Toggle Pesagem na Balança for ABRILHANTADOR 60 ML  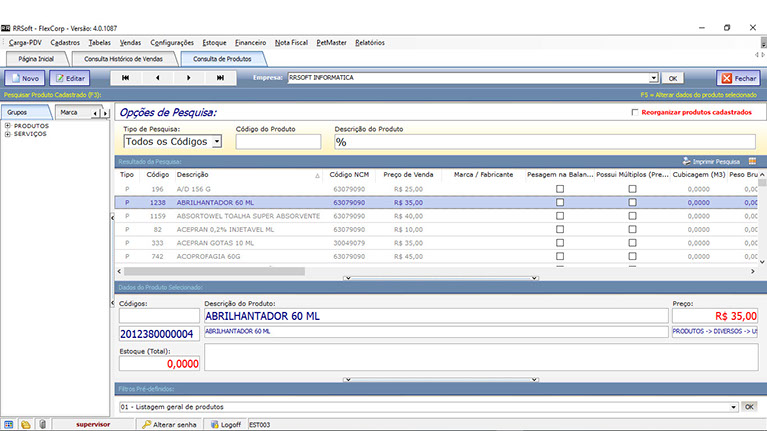tap(560, 202)
